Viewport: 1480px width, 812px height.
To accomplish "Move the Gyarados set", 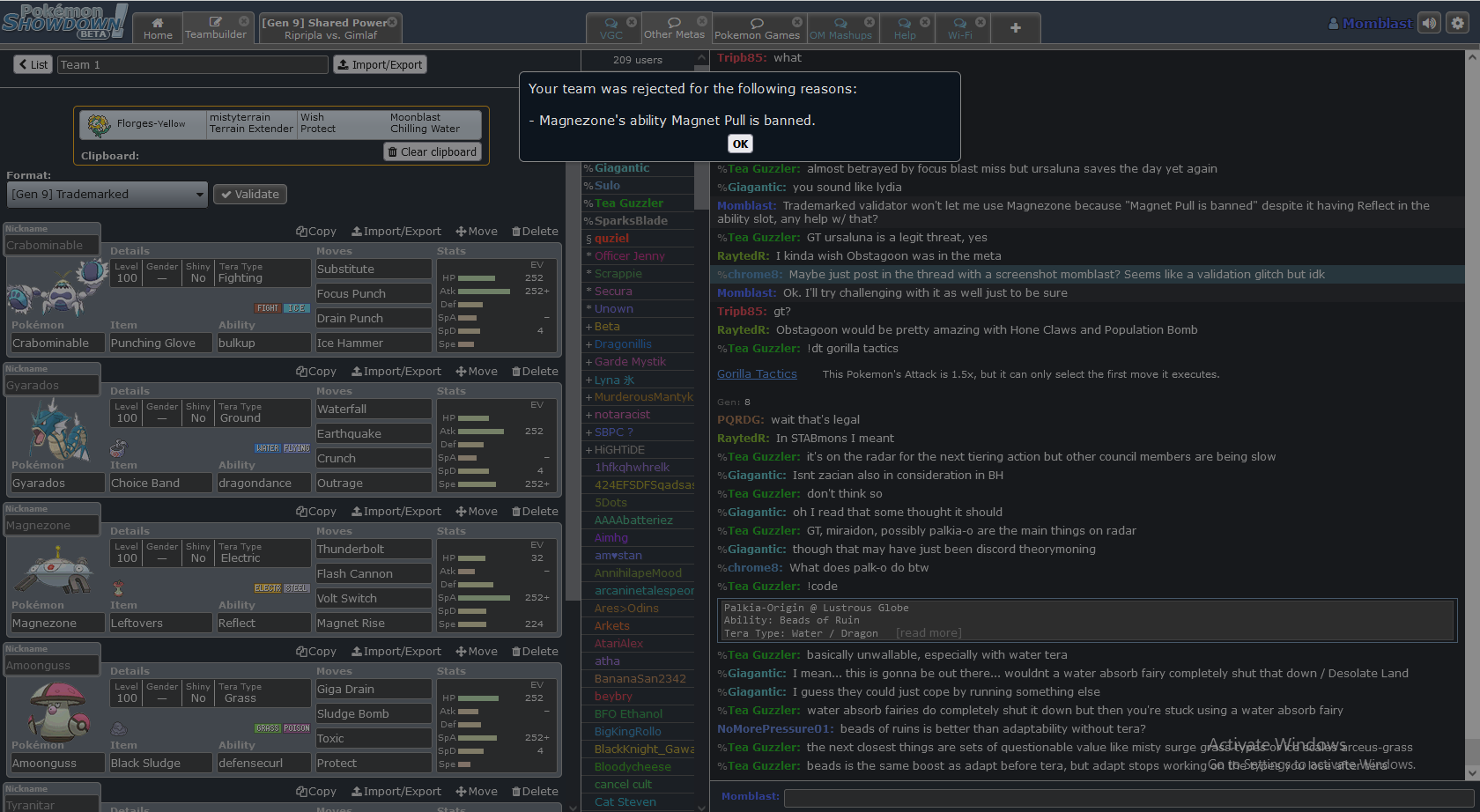I will 477,372.
